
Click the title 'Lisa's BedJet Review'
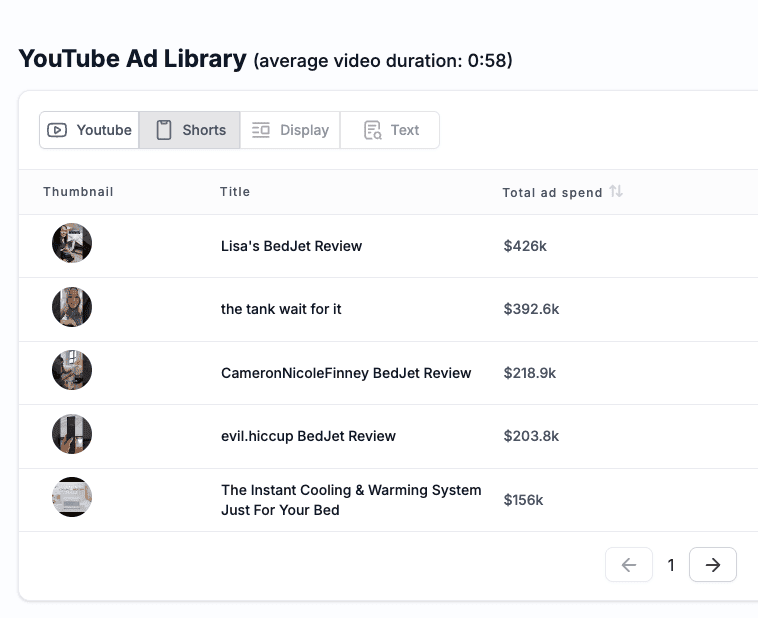point(292,246)
